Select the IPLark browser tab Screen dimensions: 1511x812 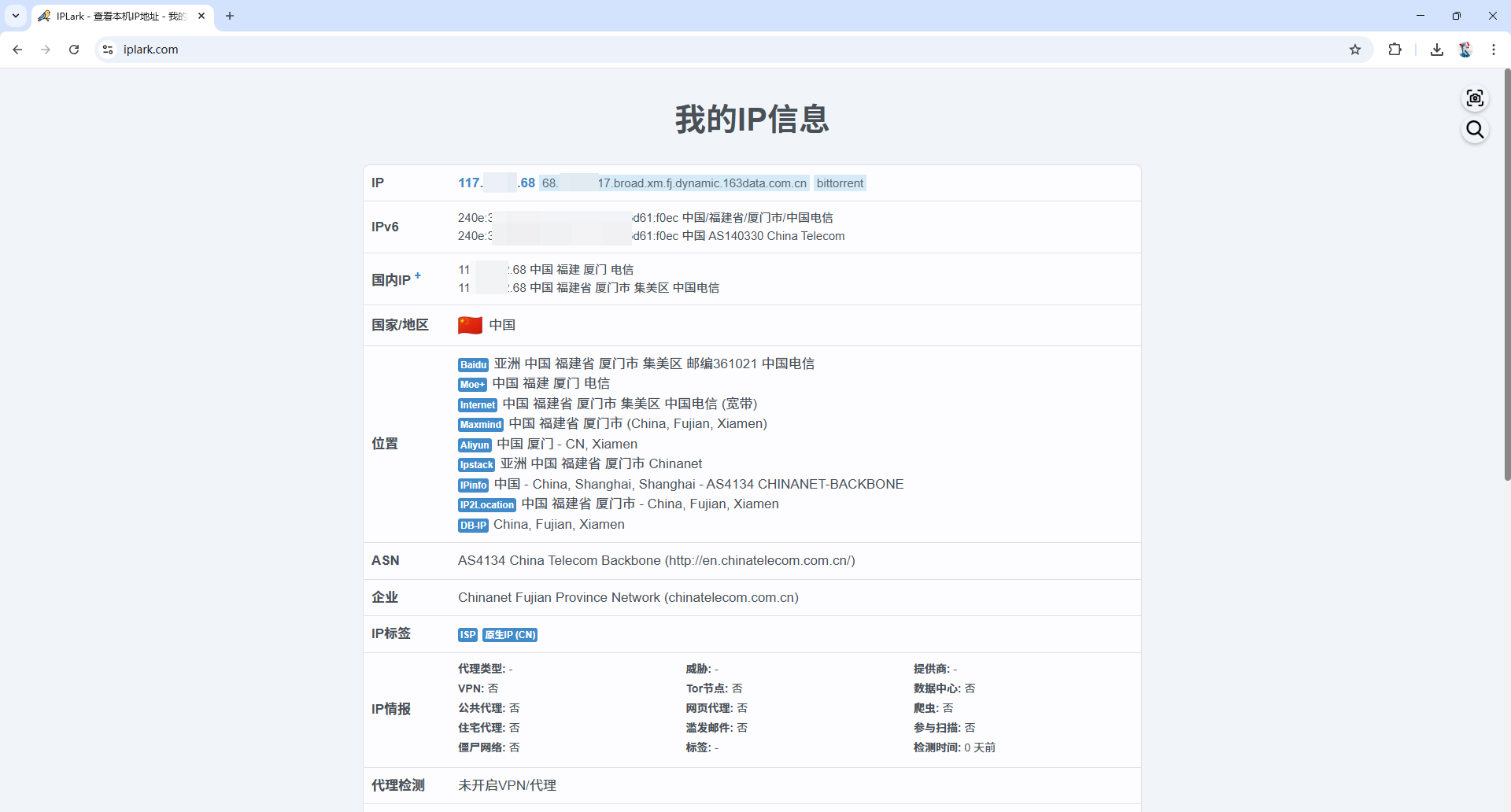[x=122, y=16]
